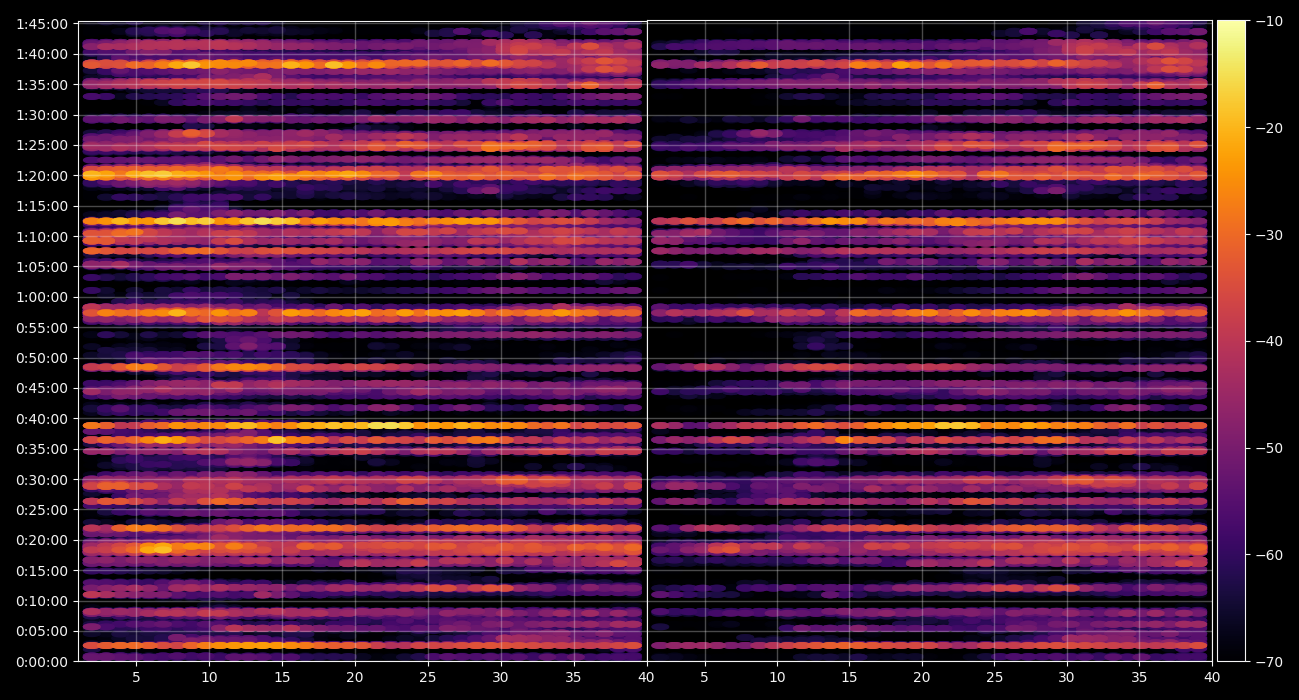Viewport: 1299px width, 700px height.
Task: Click x-axis tick 5 under left heatmap
Action: (x=136, y=678)
